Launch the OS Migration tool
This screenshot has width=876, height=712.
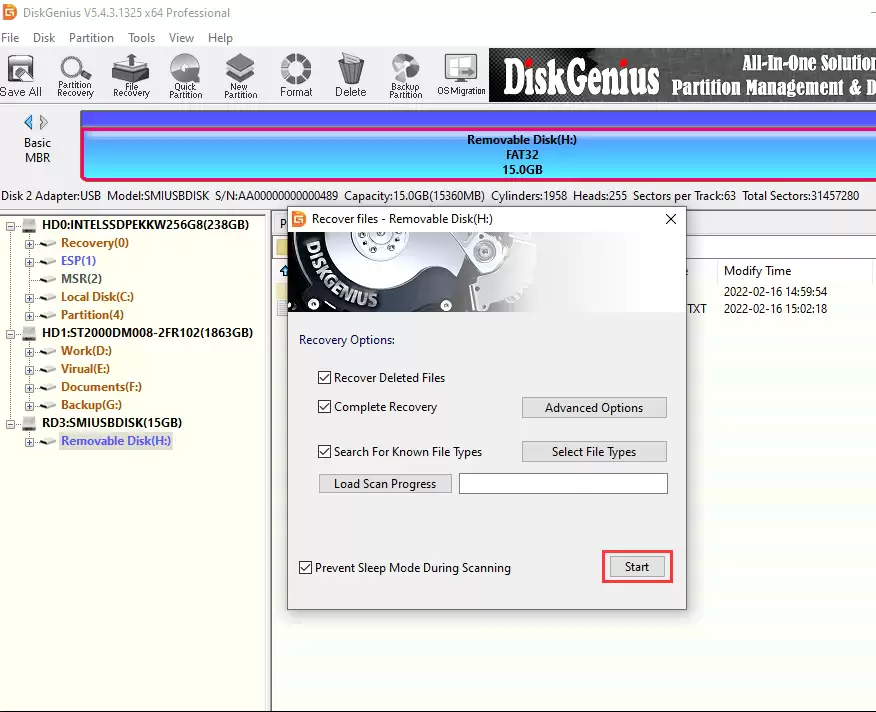(x=461, y=75)
